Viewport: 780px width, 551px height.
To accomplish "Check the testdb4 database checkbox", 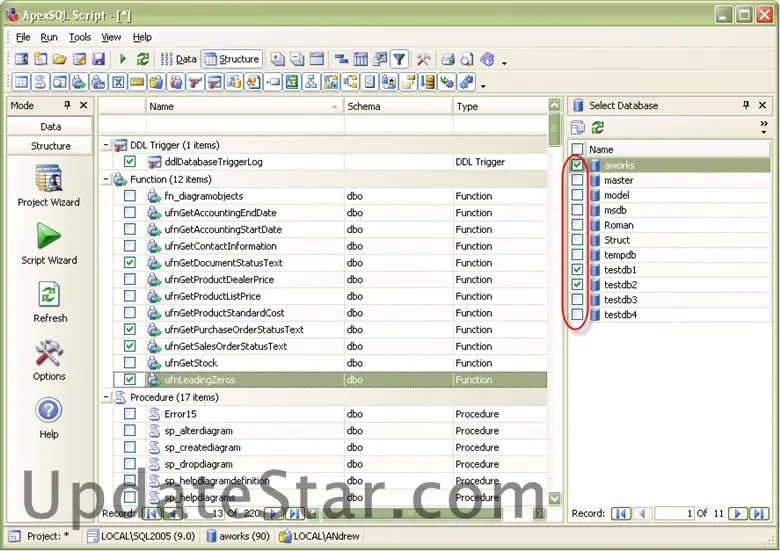I will click(577, 314).
